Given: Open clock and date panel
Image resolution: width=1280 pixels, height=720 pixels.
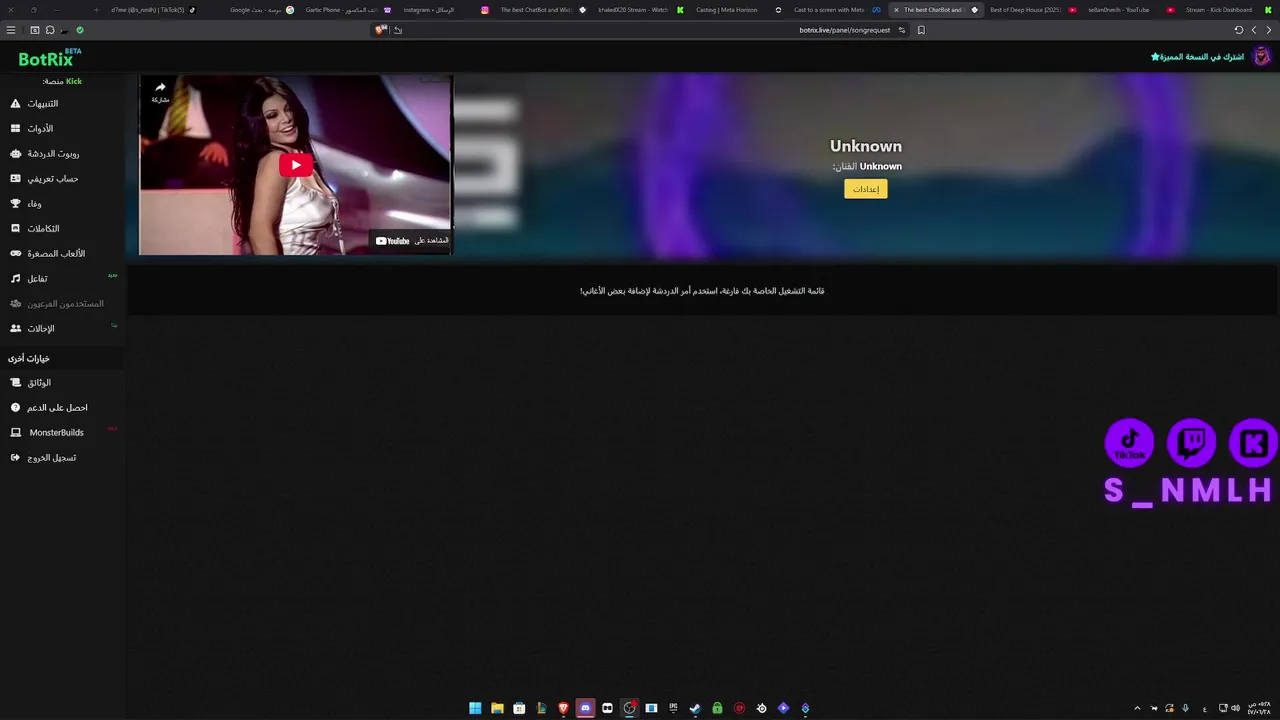Looking at the screenshot, I should (1258, 708).
